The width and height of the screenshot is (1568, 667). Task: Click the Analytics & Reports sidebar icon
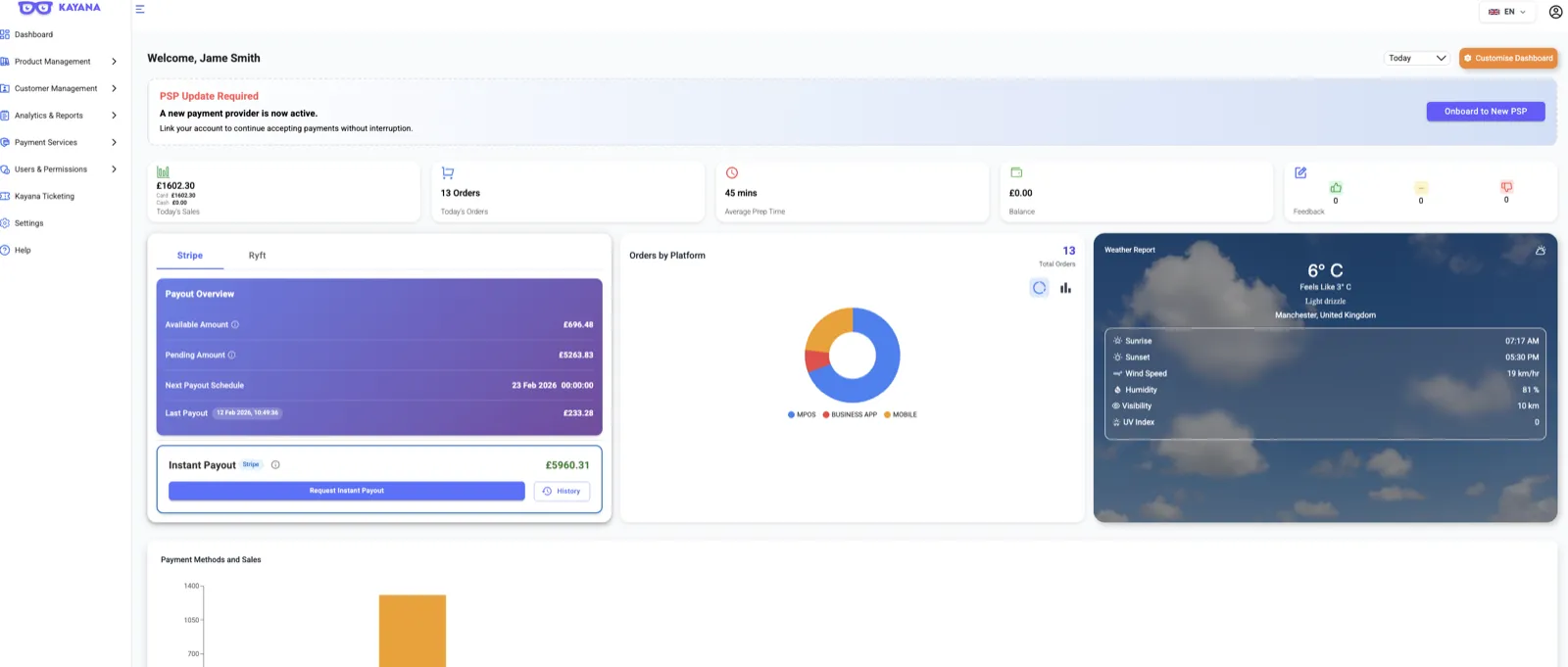(x=5, y=116)
